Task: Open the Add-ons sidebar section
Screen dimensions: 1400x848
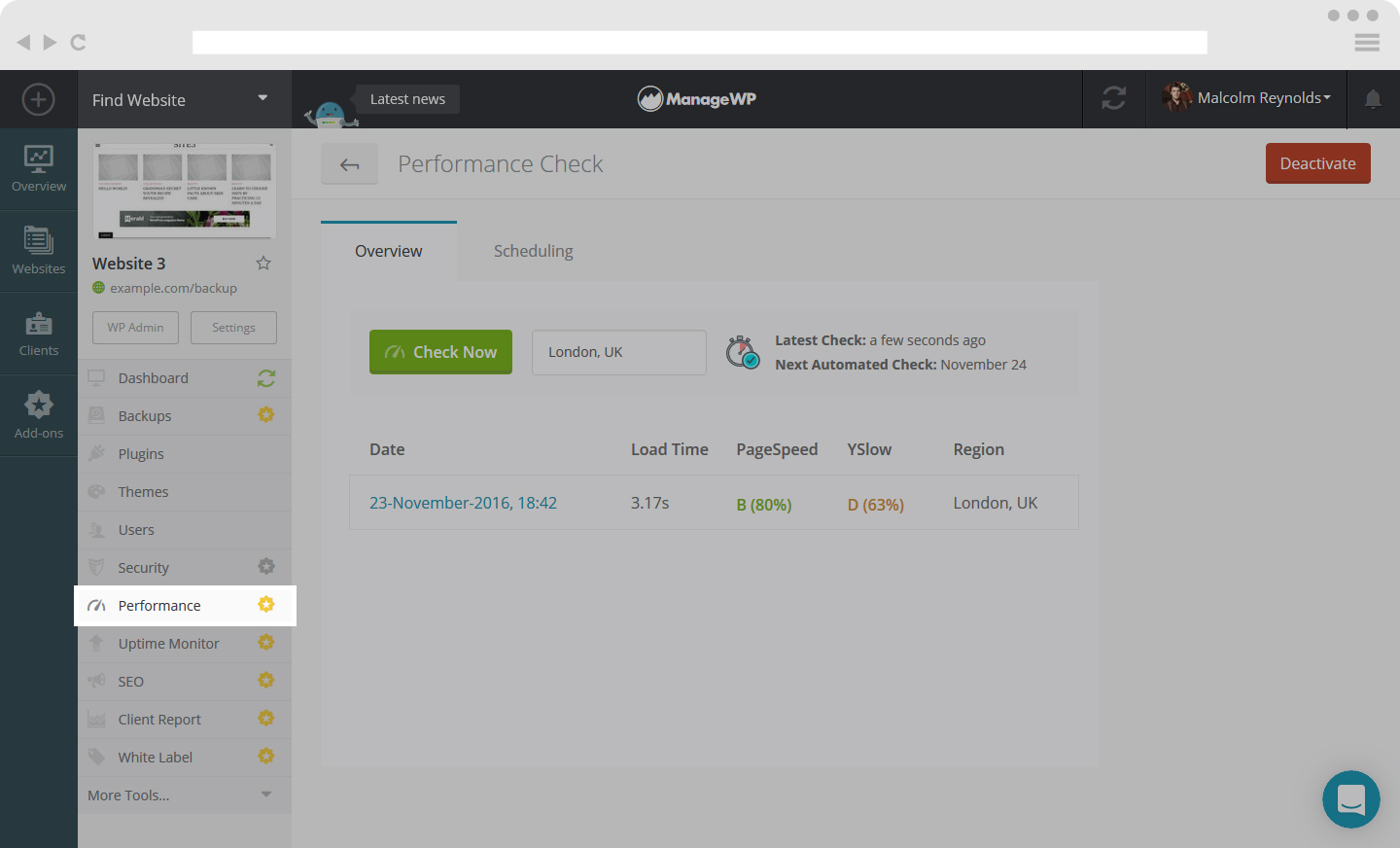Action: point(39,415)
